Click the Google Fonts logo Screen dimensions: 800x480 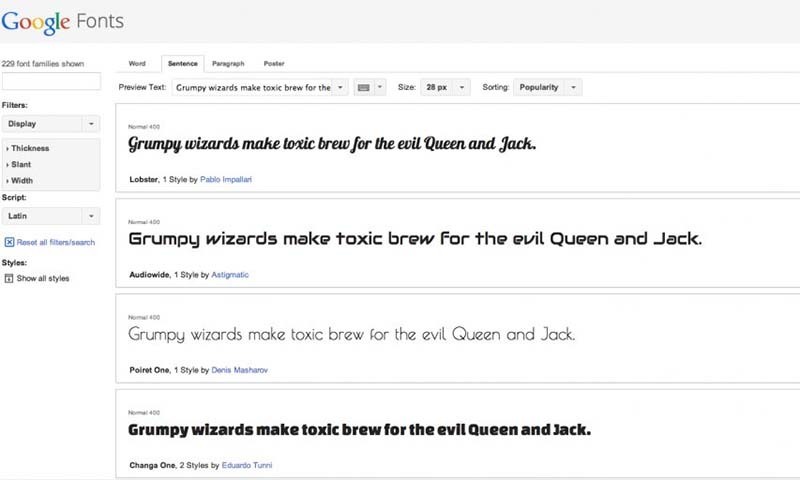coord(62,22)
